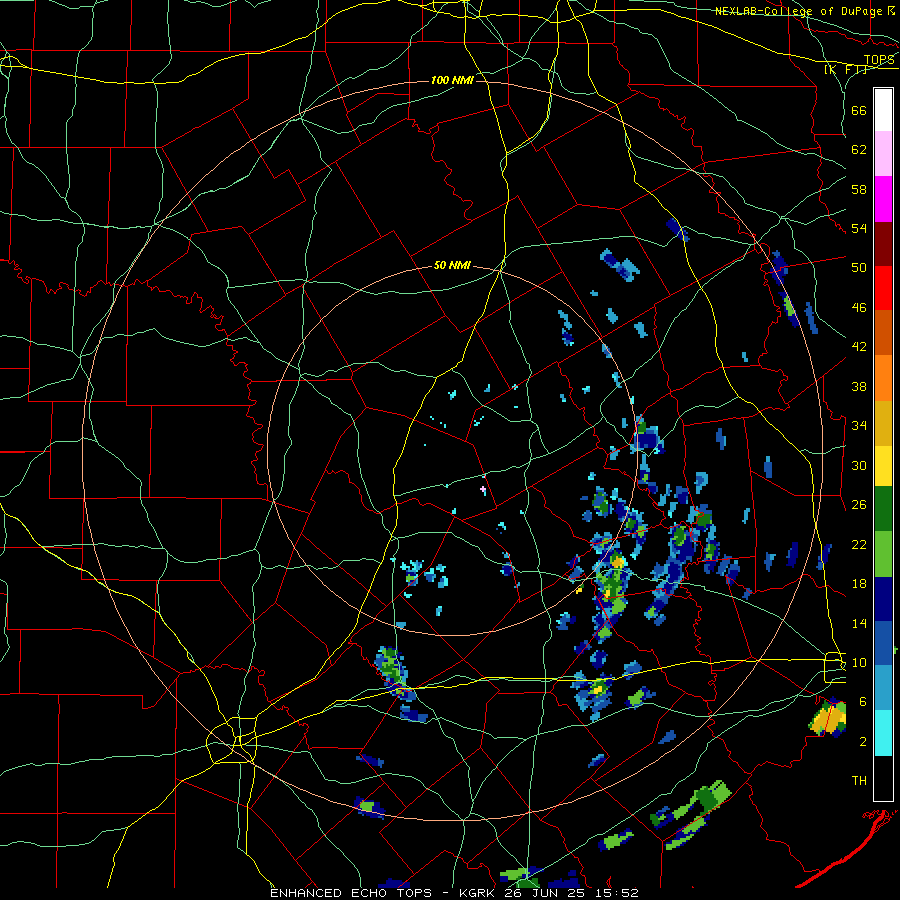
Task: Click the '58' legend value
Action: tap(859, 189)
